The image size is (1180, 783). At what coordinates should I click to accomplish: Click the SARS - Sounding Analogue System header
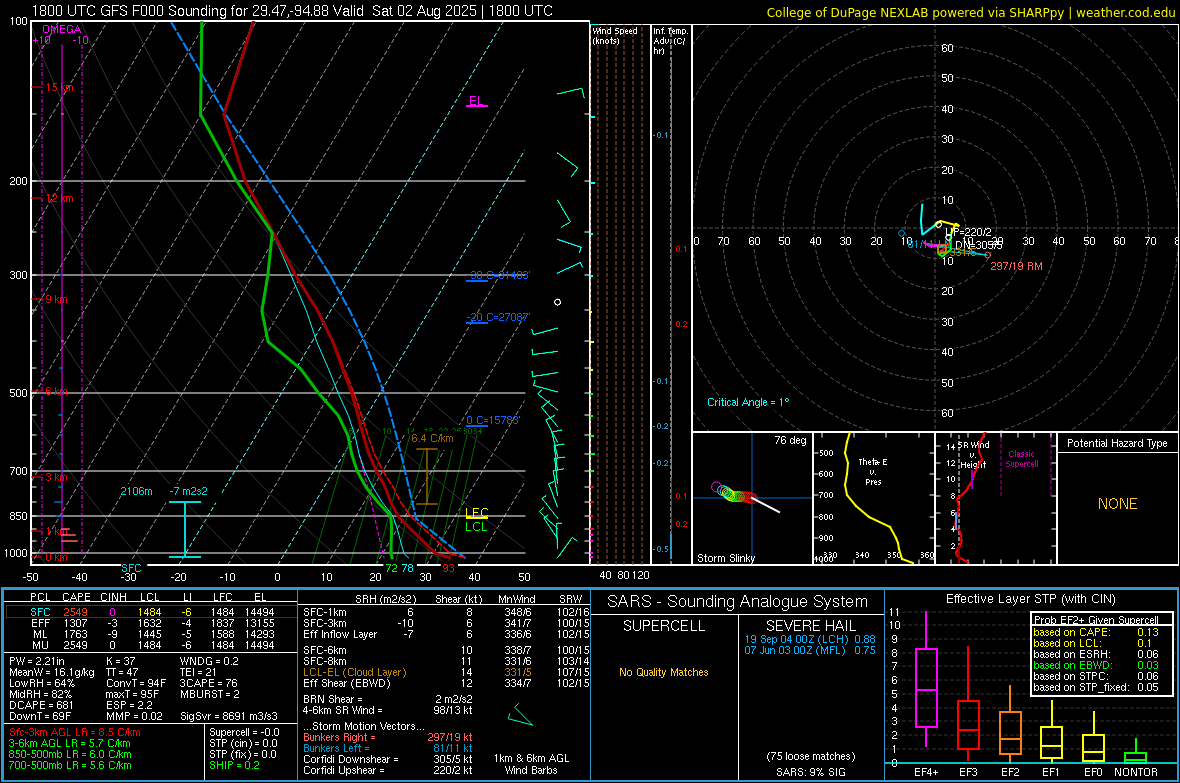click(x=738, y=602)
